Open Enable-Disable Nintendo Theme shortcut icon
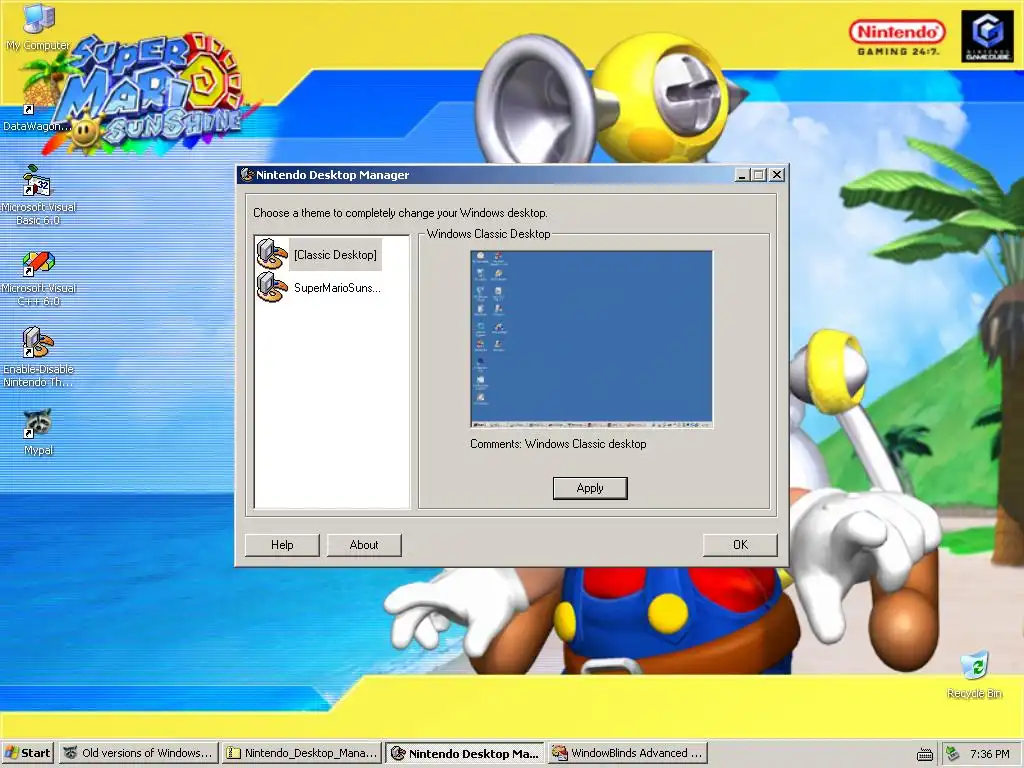The image size is (1024, 768). [x=38, y=342]
